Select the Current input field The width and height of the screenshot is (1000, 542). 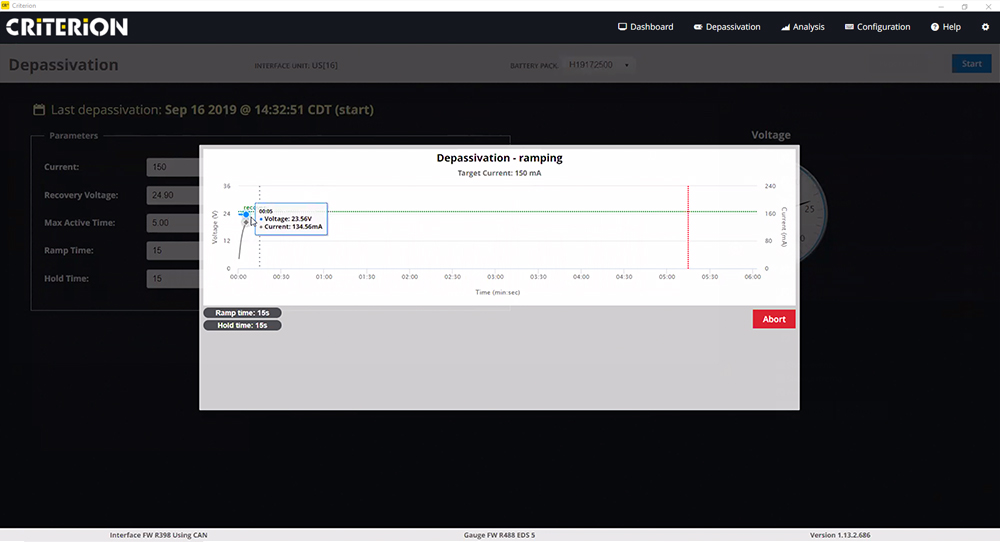tap(172, 167)
